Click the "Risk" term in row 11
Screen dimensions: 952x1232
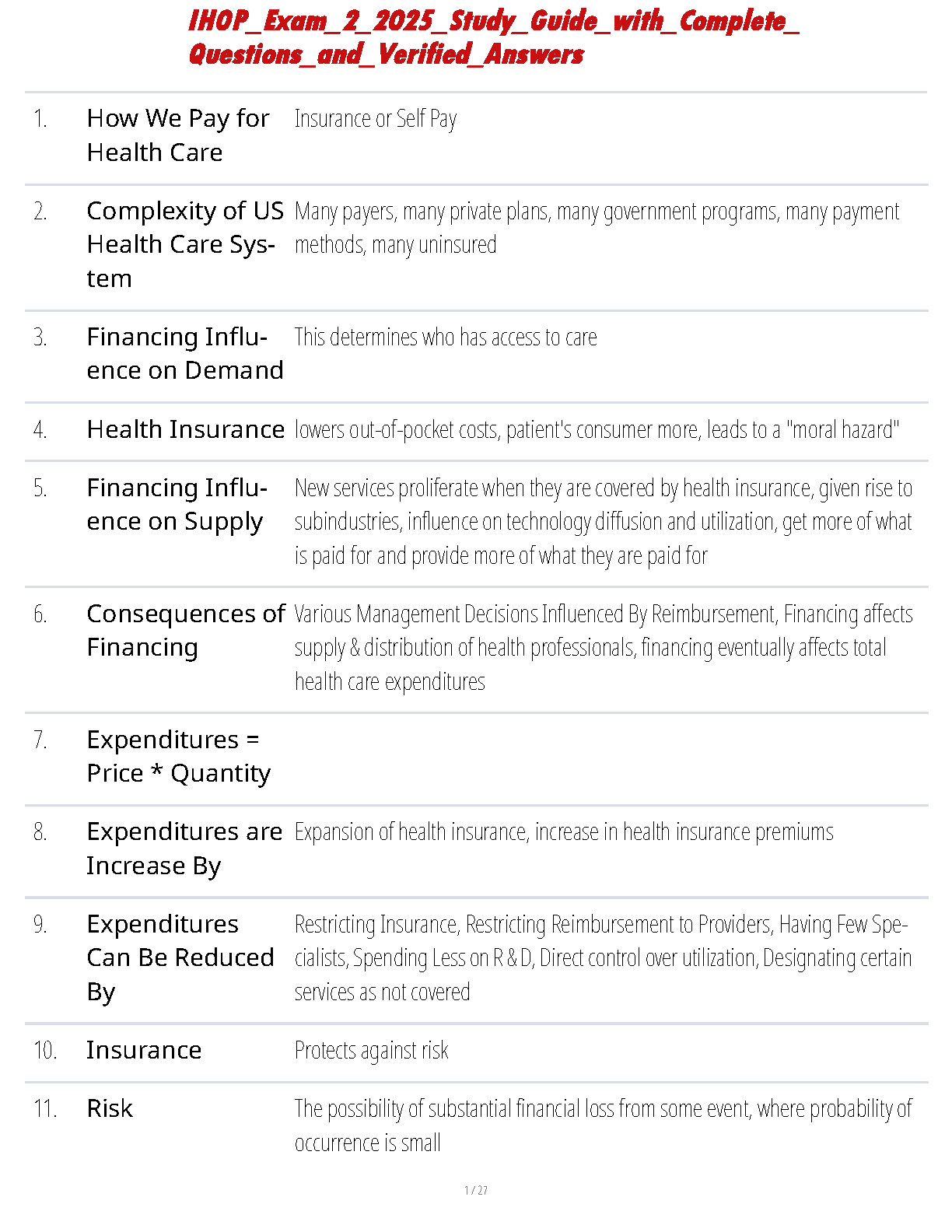pos(110,1108)
